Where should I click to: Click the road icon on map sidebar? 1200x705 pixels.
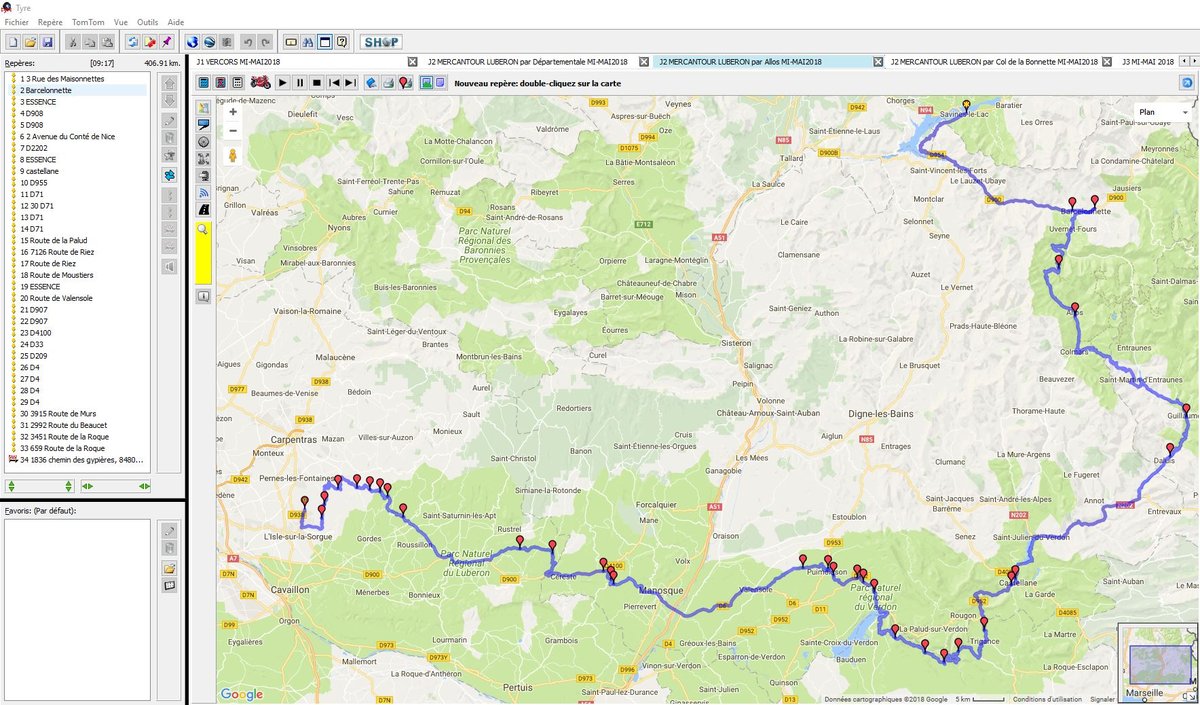(x=204, y=211)
